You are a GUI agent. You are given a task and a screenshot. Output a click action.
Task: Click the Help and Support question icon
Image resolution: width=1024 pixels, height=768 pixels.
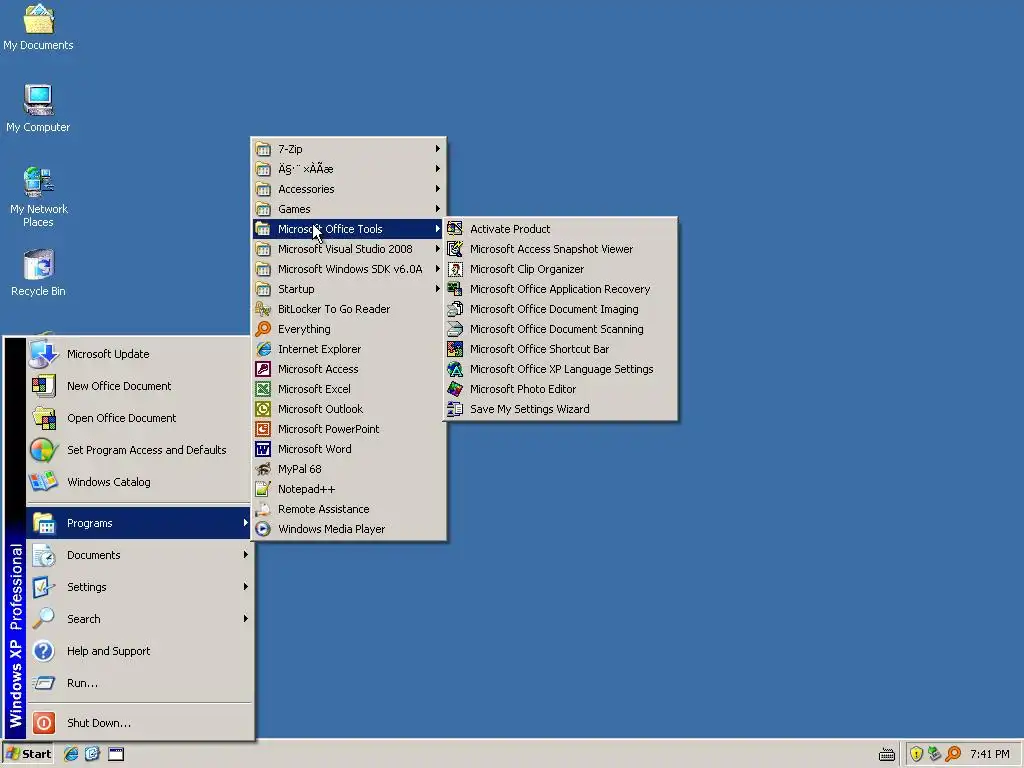[43, 651]
